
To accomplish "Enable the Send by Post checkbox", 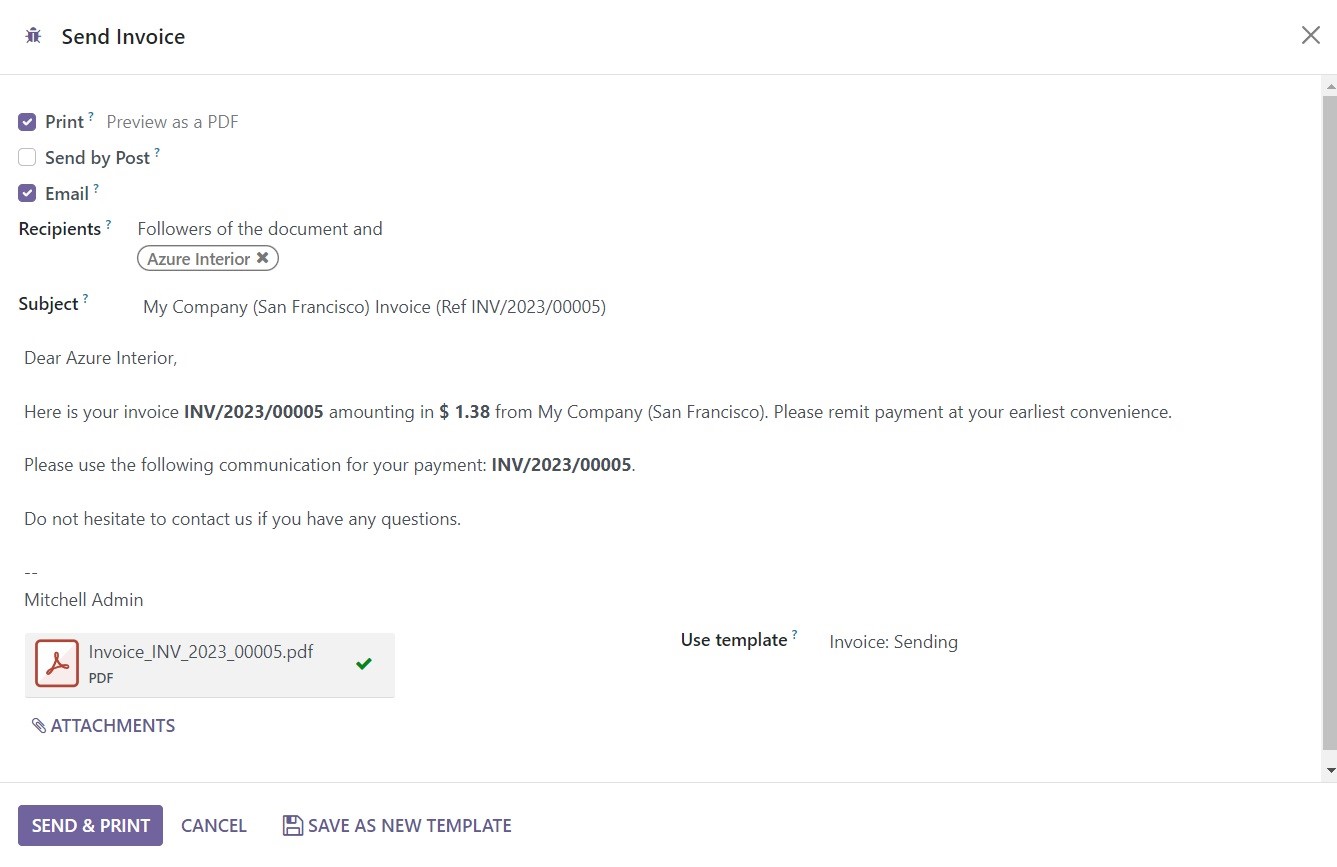I will coord(27,157).
